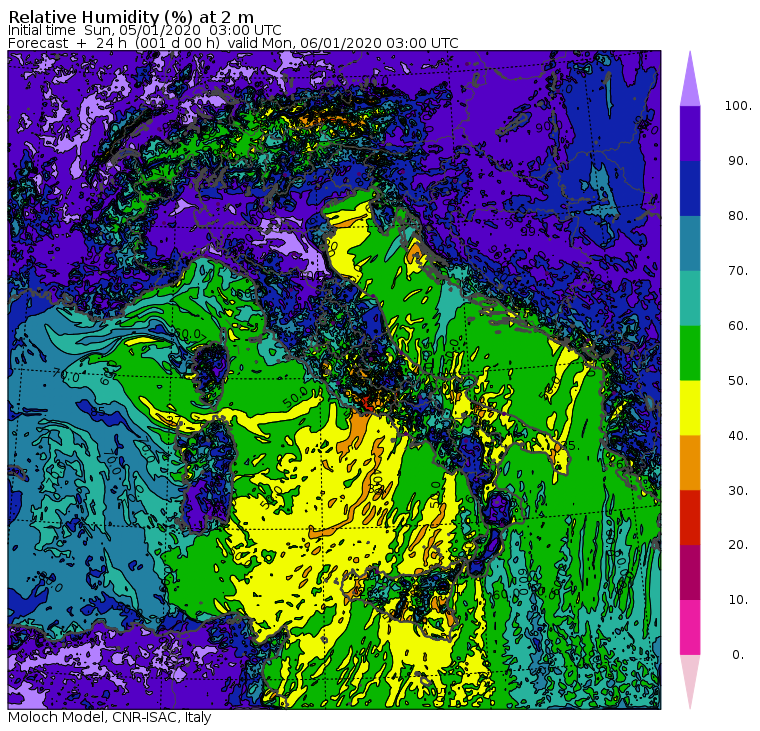Click the 90-100 purple colorbar segment

tap(690, 133)
